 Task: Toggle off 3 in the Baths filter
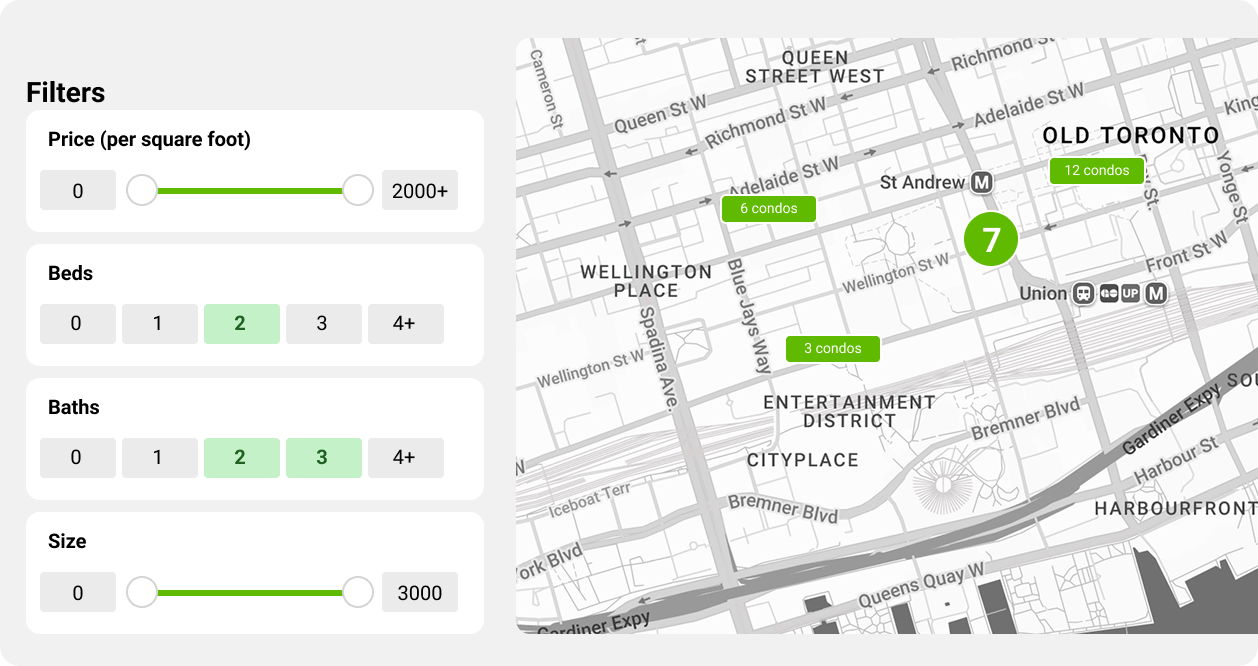[323, 458]
